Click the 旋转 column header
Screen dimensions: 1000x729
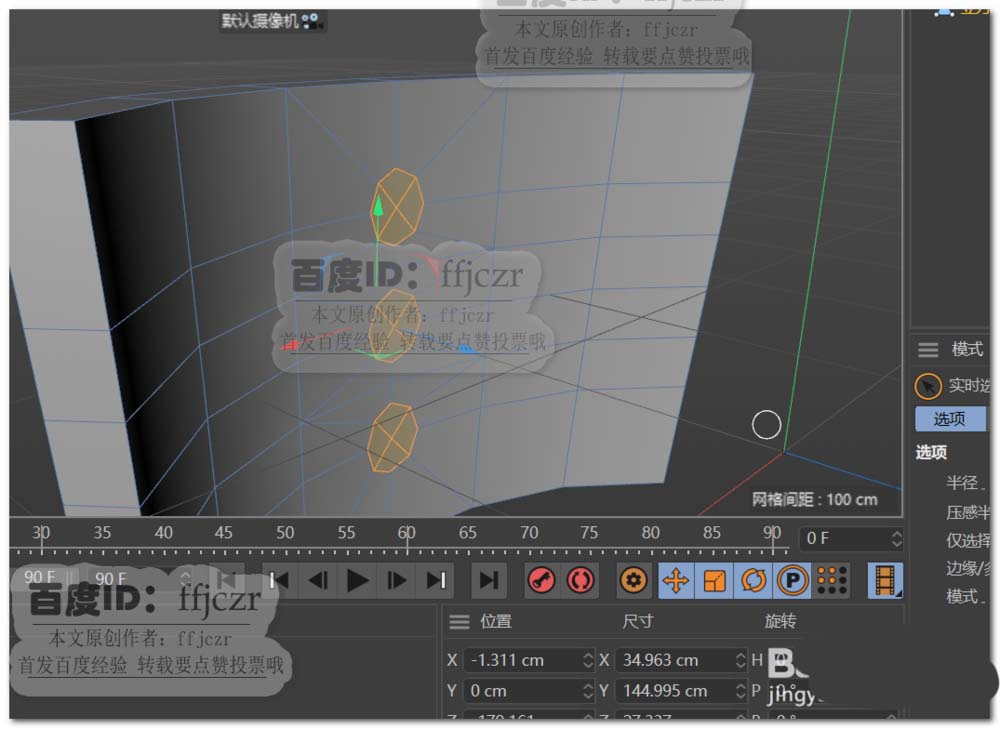[781, 621]
